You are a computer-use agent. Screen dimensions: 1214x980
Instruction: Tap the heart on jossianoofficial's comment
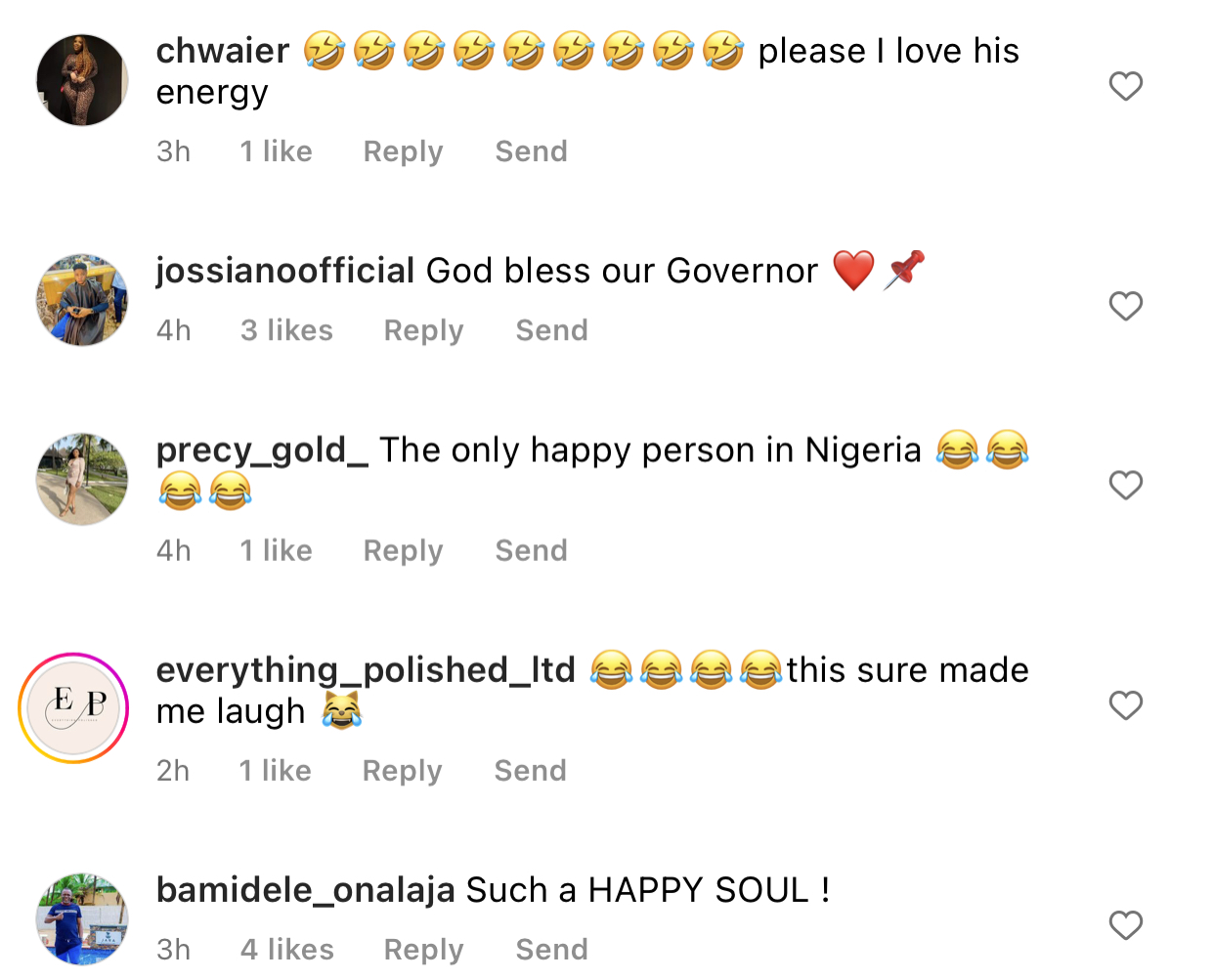point(1125,306)
